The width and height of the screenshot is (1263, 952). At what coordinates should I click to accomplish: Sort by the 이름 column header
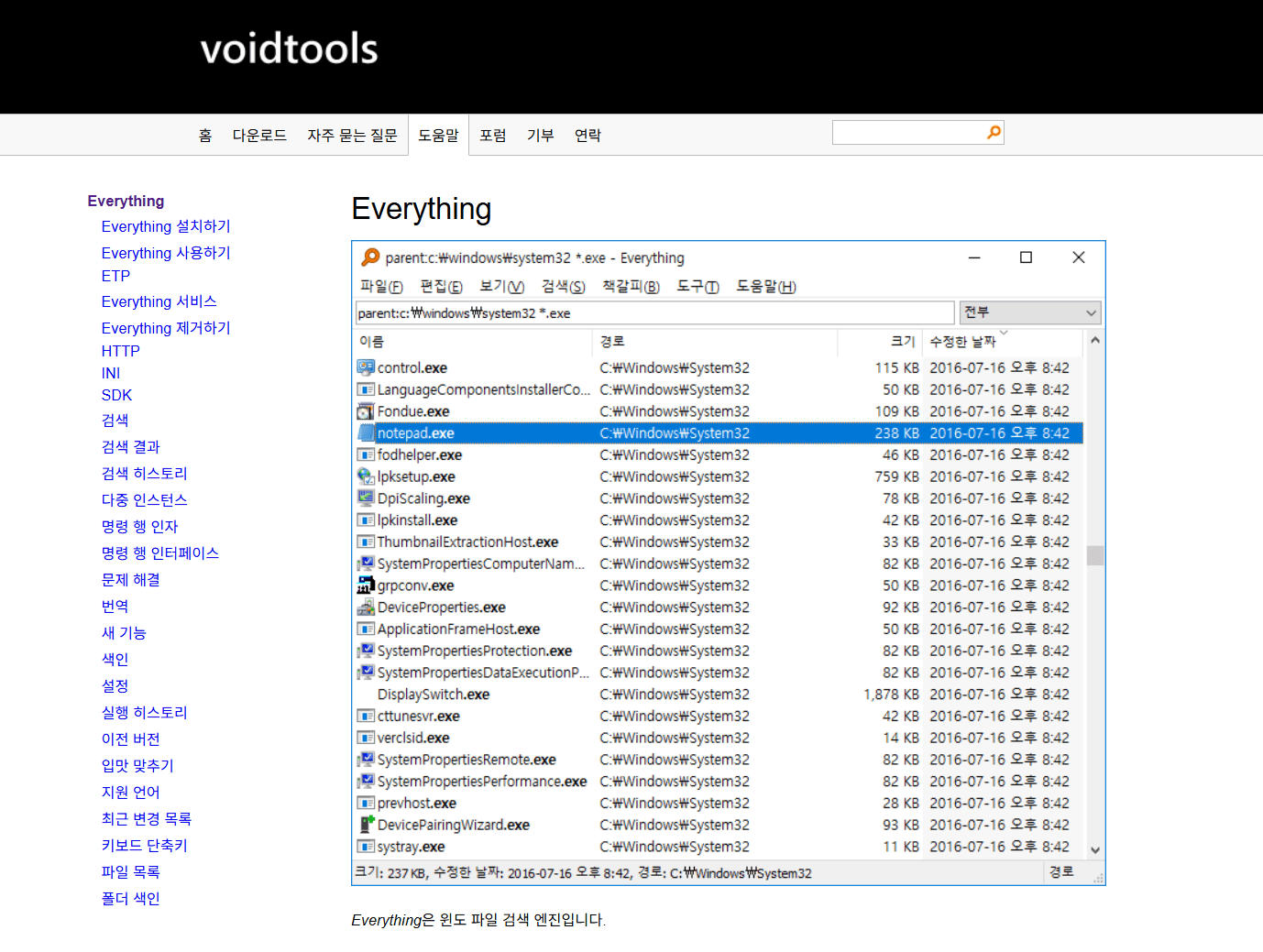473,341
